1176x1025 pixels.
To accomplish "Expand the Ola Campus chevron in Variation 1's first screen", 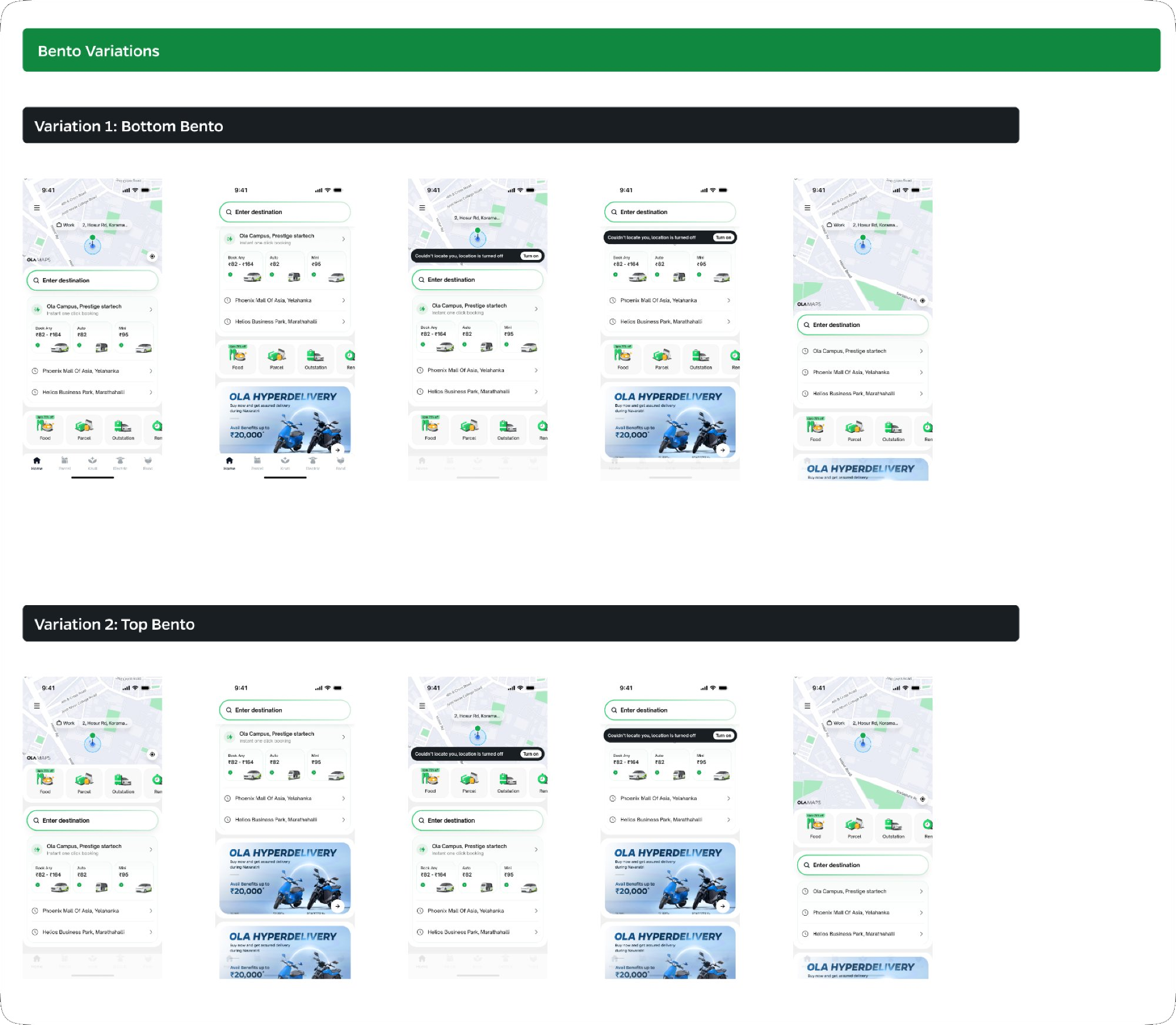I will [x=151, y=309].
